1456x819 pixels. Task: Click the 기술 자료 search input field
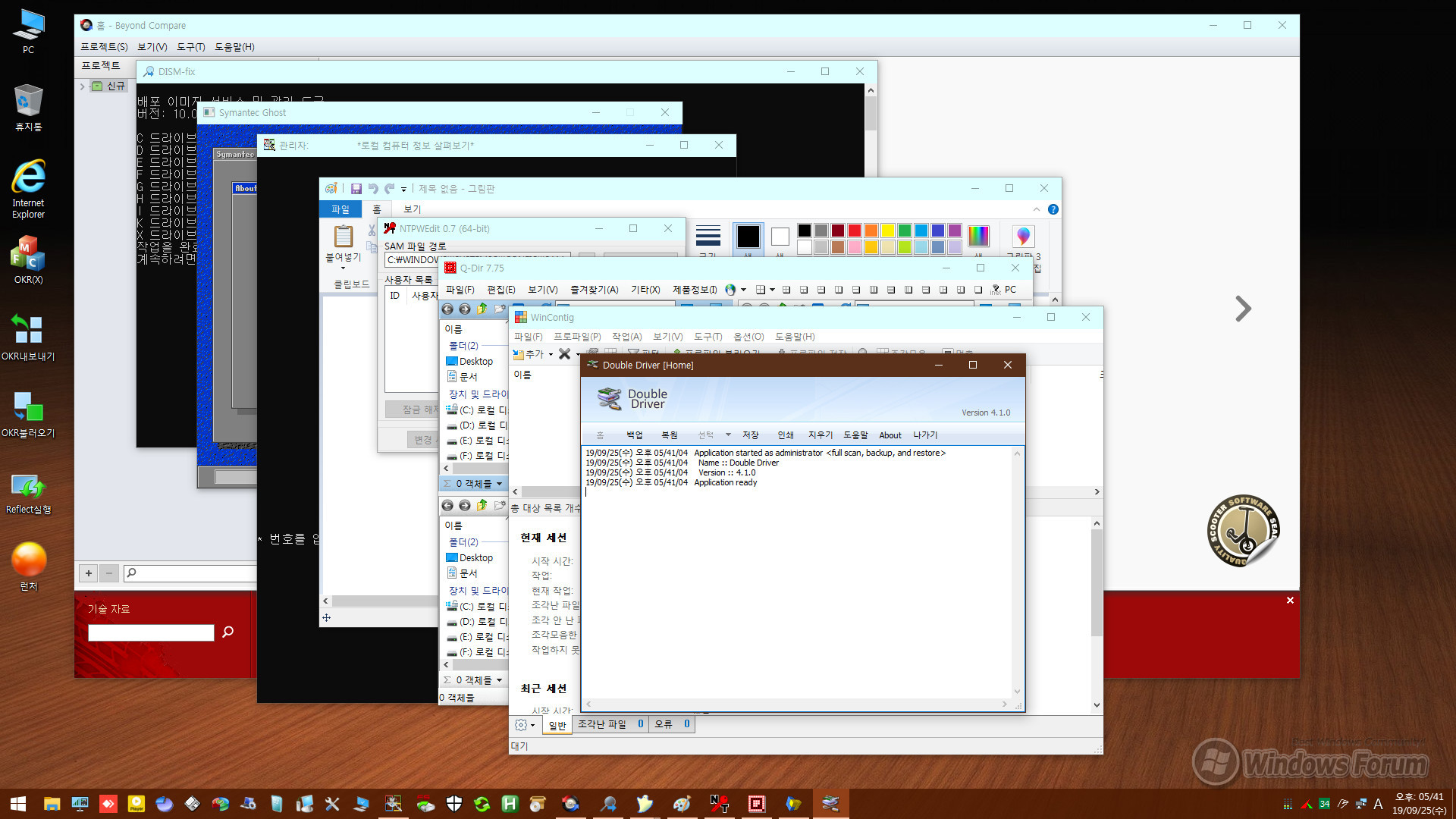tap(151, 632)
